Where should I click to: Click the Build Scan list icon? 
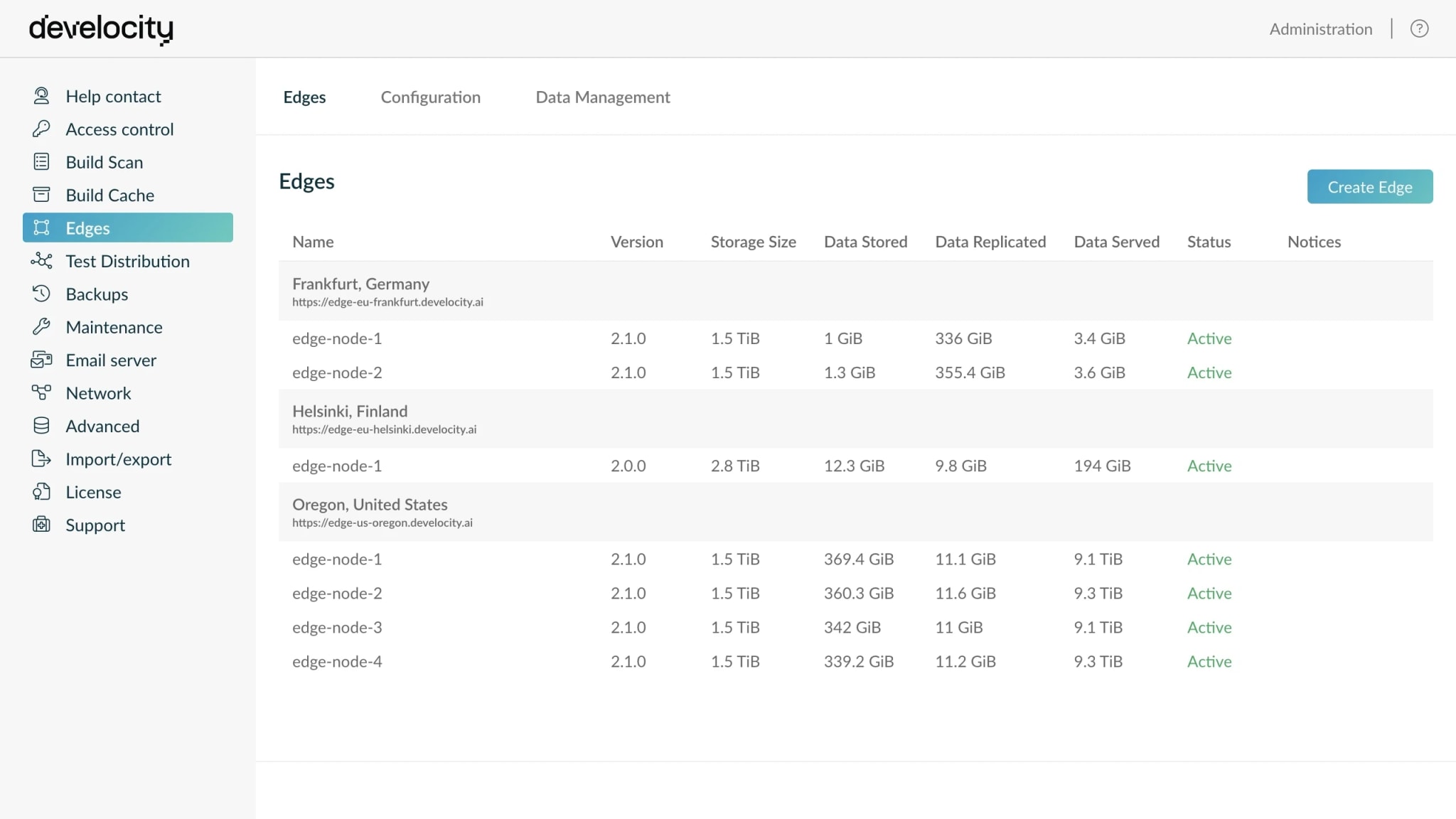click(x=41, y=162)
